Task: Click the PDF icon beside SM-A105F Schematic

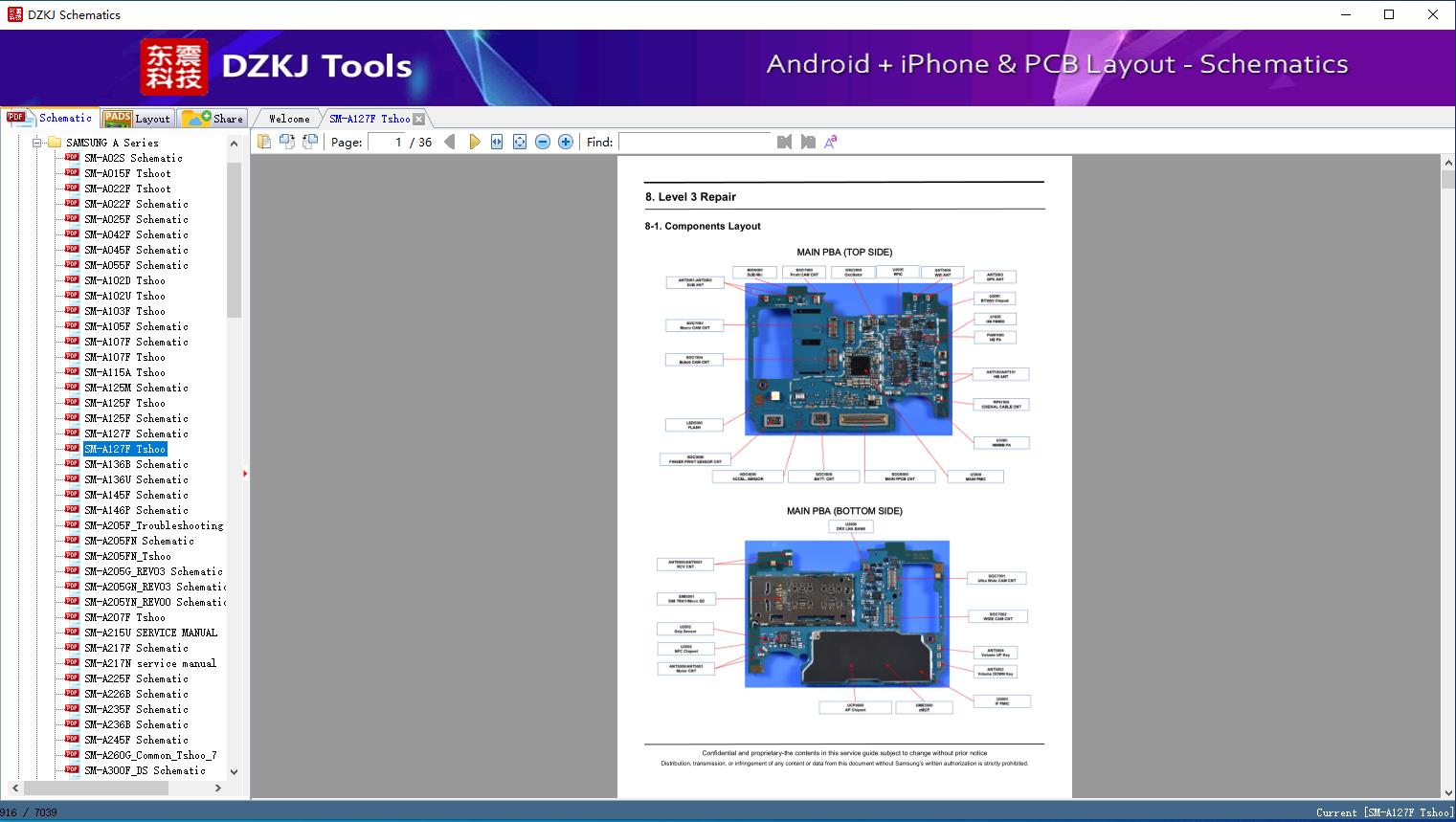Action: coord(72,325)
